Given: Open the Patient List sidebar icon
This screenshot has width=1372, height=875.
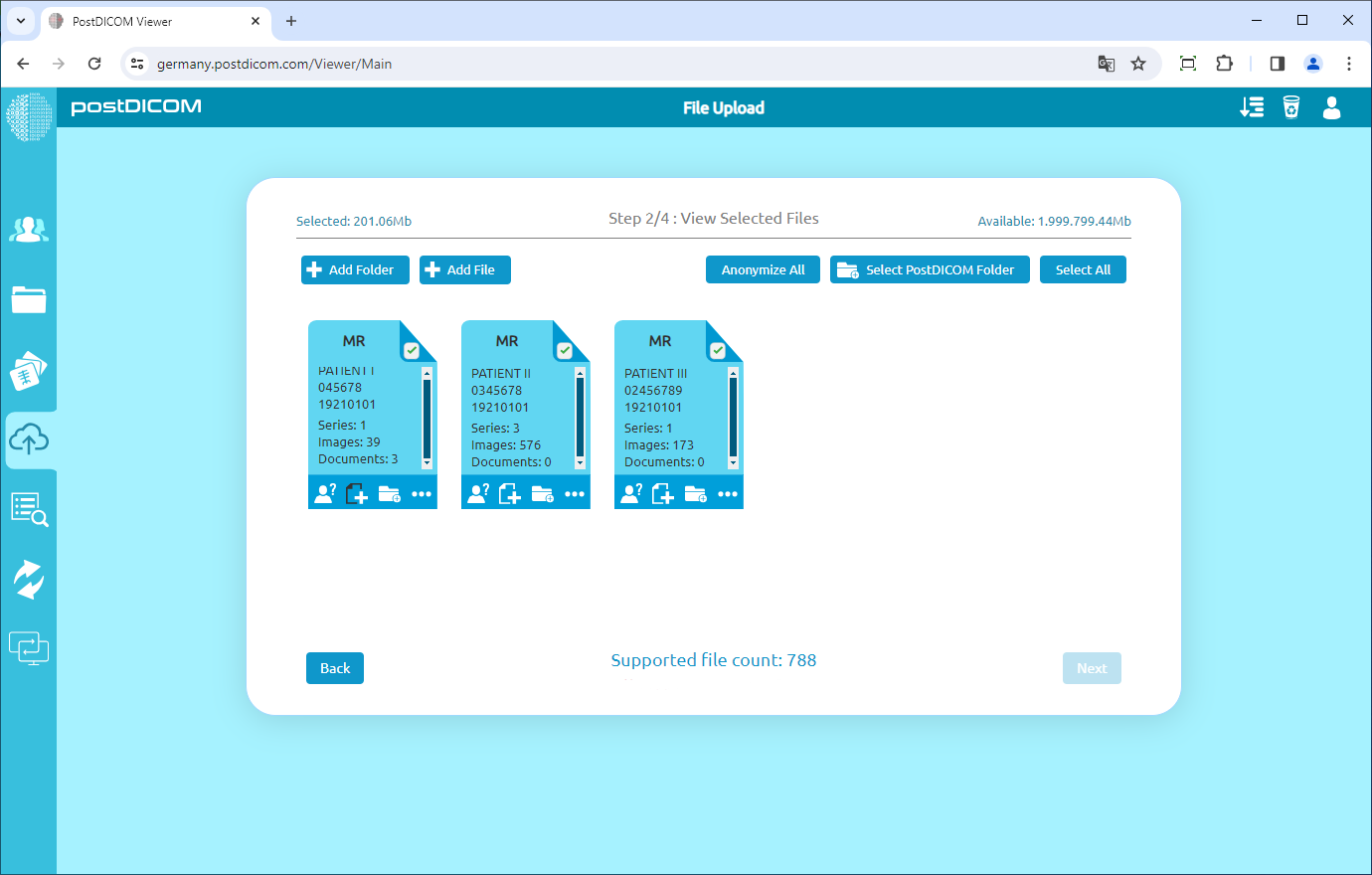Looking at the screenshot, I should point(29,229).
